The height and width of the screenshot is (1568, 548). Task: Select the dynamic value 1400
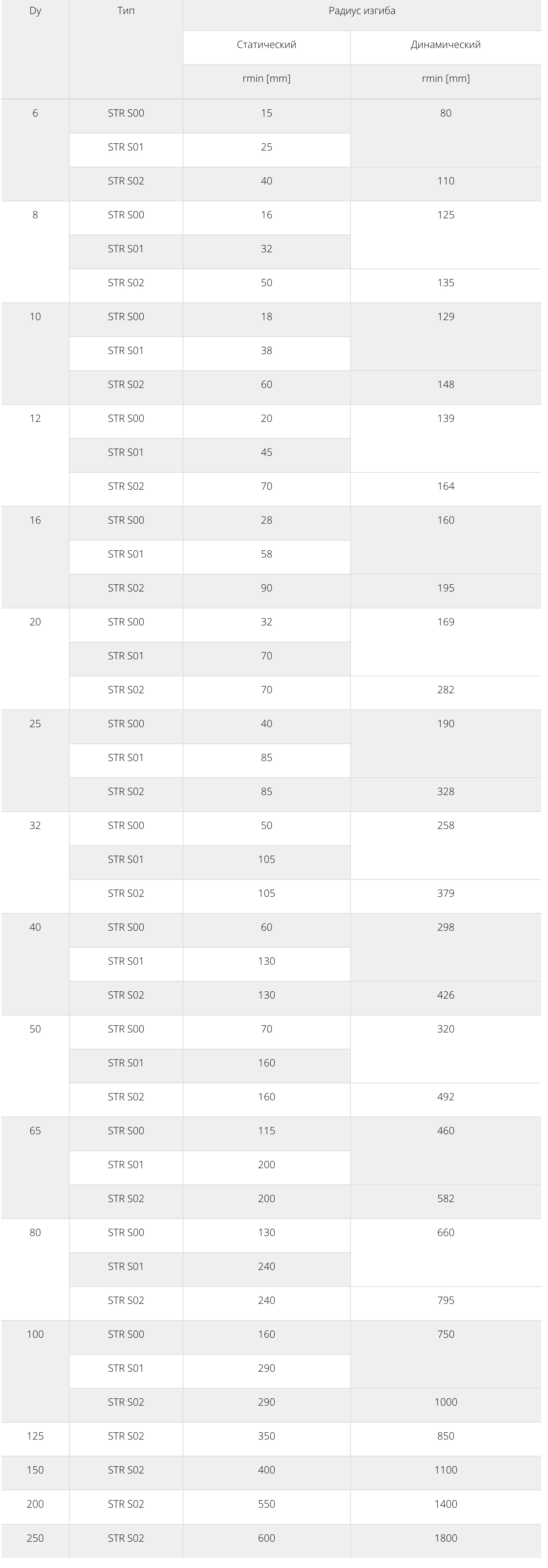tap(446, 1504)
